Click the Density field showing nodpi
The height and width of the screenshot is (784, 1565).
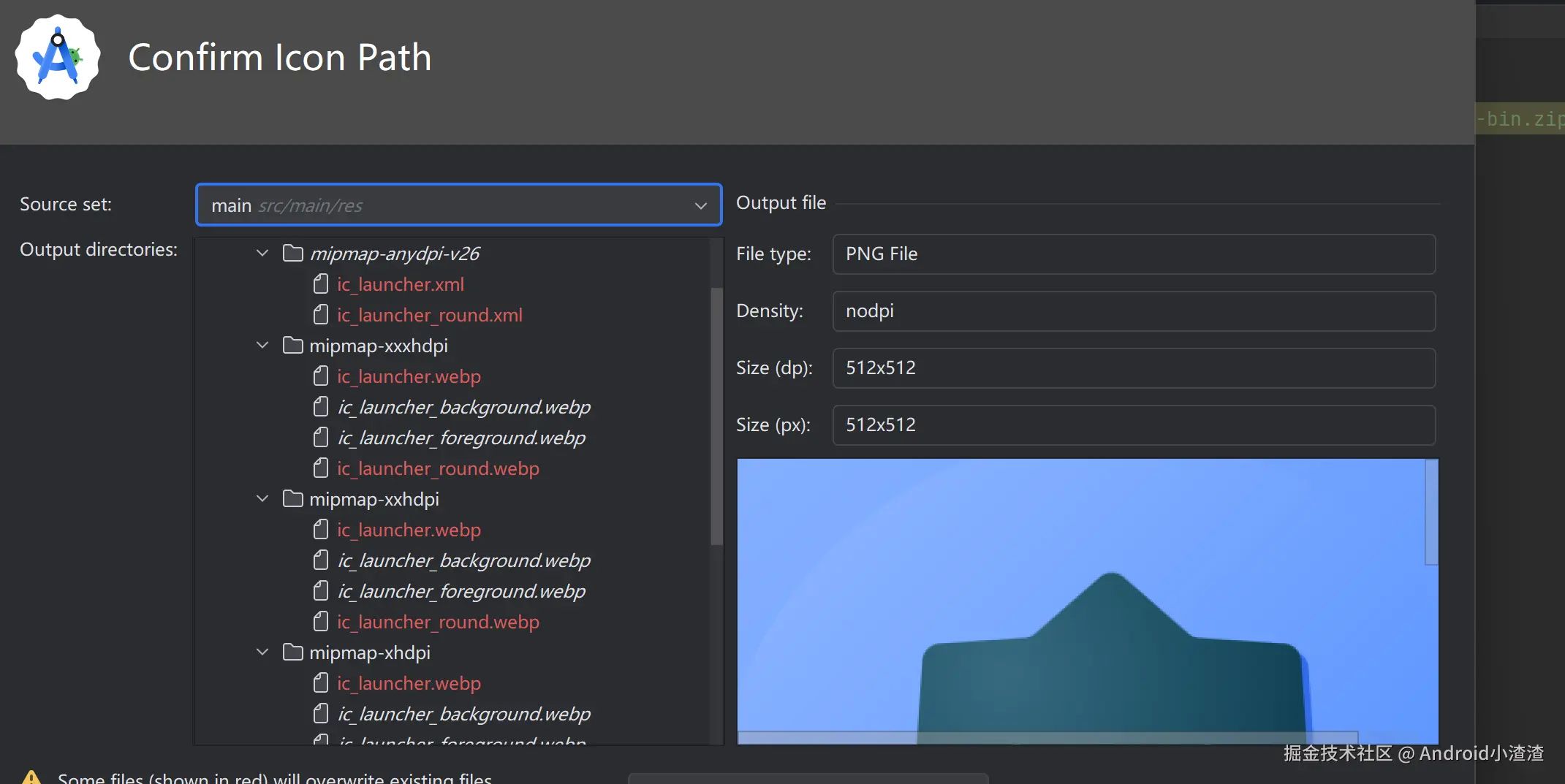[x=1134, y=311]
